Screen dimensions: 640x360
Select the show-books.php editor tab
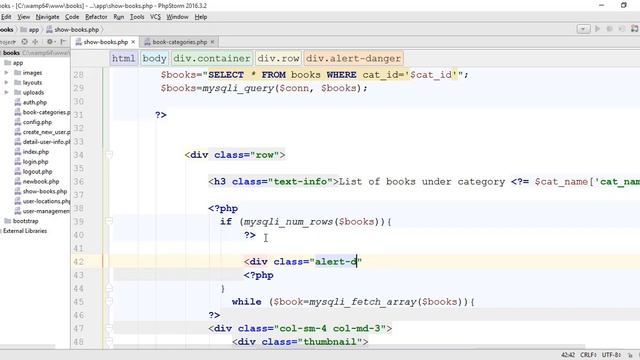(x=105, y=42)
